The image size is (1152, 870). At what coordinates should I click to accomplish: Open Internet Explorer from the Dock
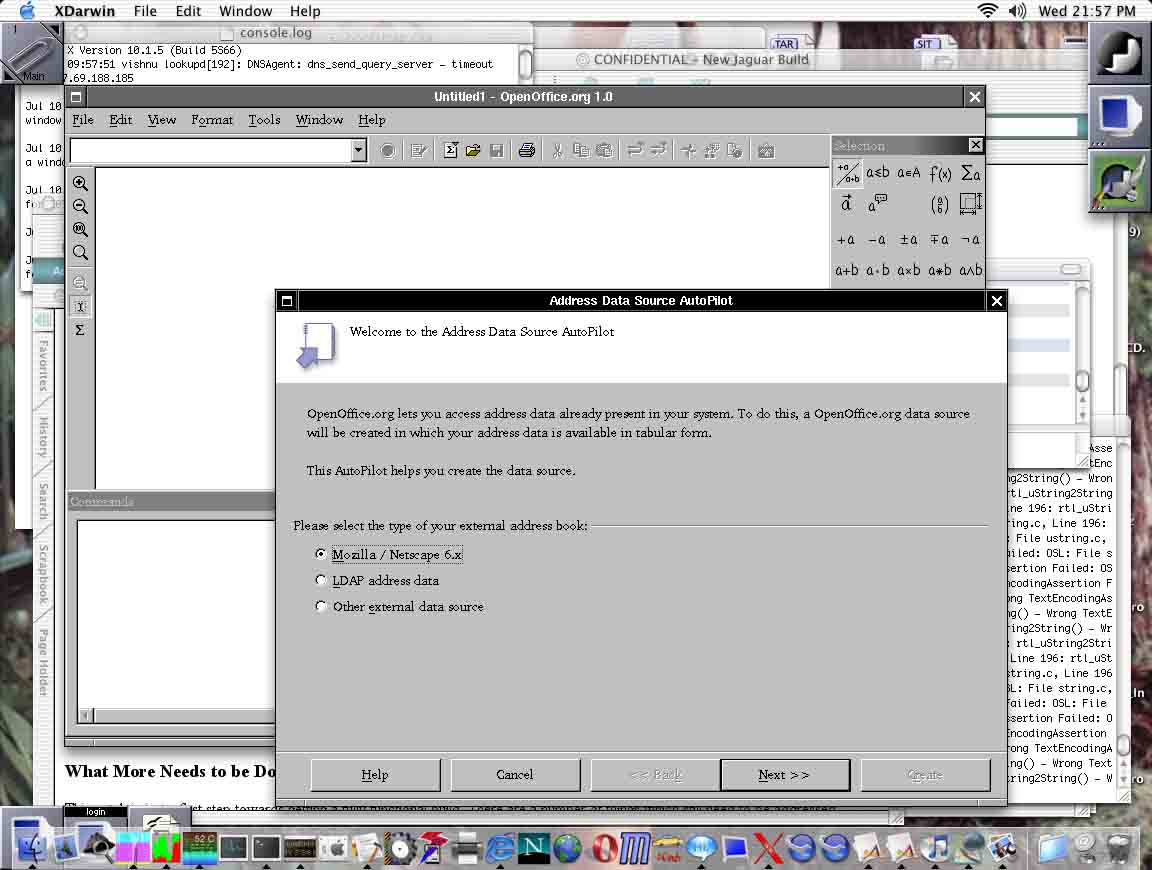tap(500, 849)
